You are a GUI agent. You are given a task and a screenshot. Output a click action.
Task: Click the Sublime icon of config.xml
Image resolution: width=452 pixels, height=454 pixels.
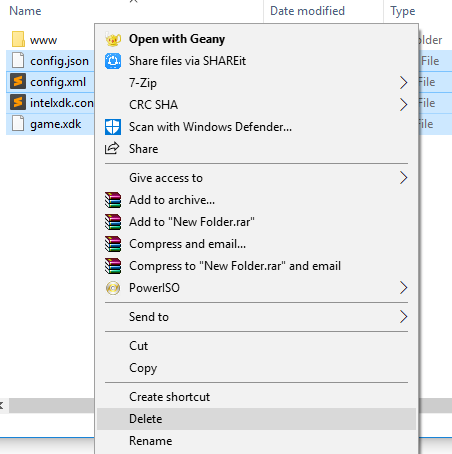(x=18, y=82)
